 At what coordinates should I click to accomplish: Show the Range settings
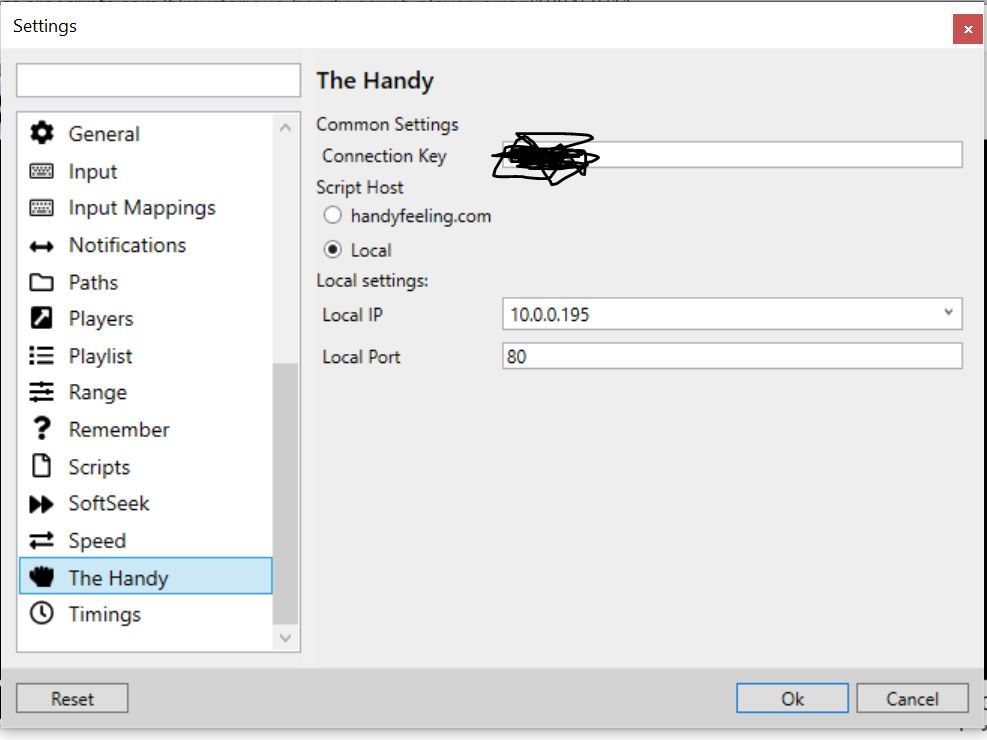click(x=146, y=392)
